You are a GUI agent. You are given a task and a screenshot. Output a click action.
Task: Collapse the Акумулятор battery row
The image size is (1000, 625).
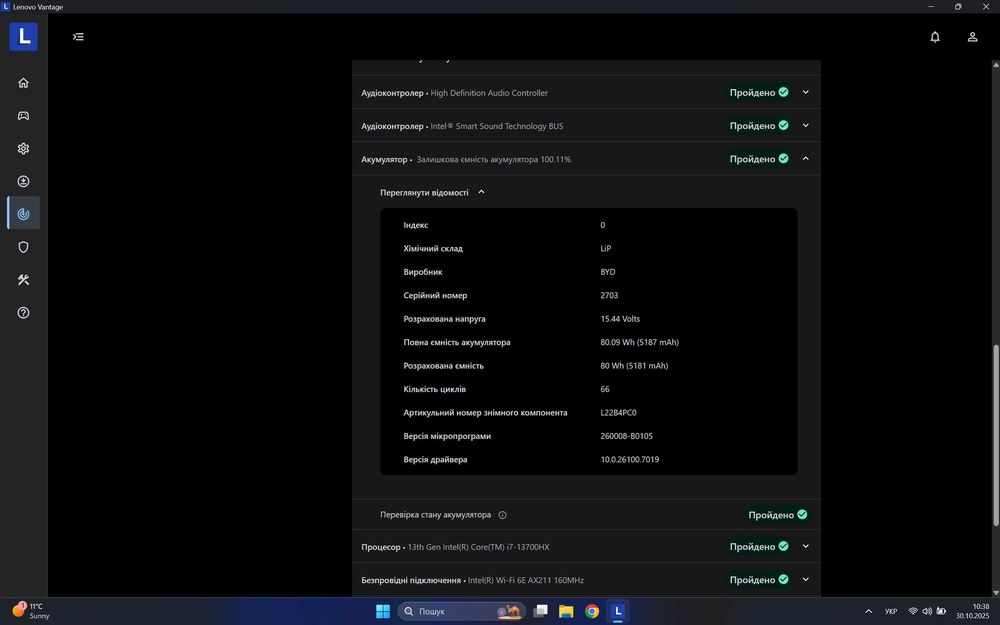(805, 159)
